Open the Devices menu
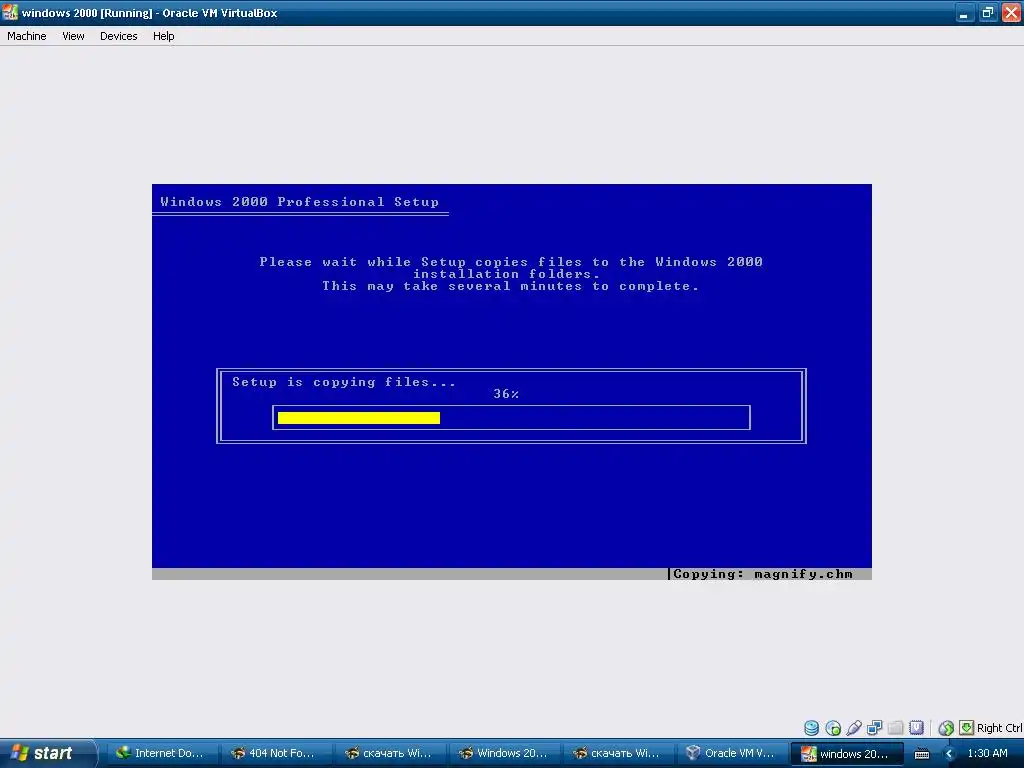 pos(118,36)
